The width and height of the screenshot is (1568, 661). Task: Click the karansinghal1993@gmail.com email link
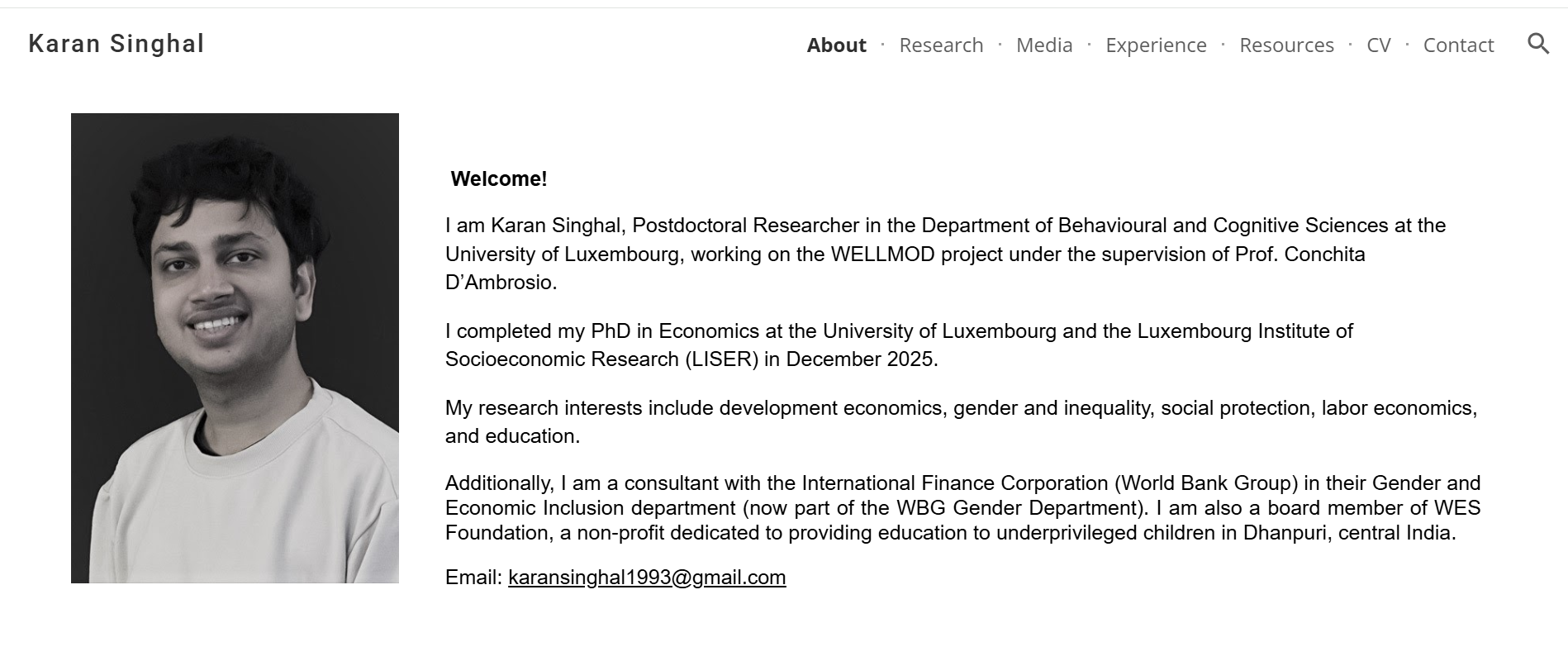pyautogui.click(x=647, y=578)
